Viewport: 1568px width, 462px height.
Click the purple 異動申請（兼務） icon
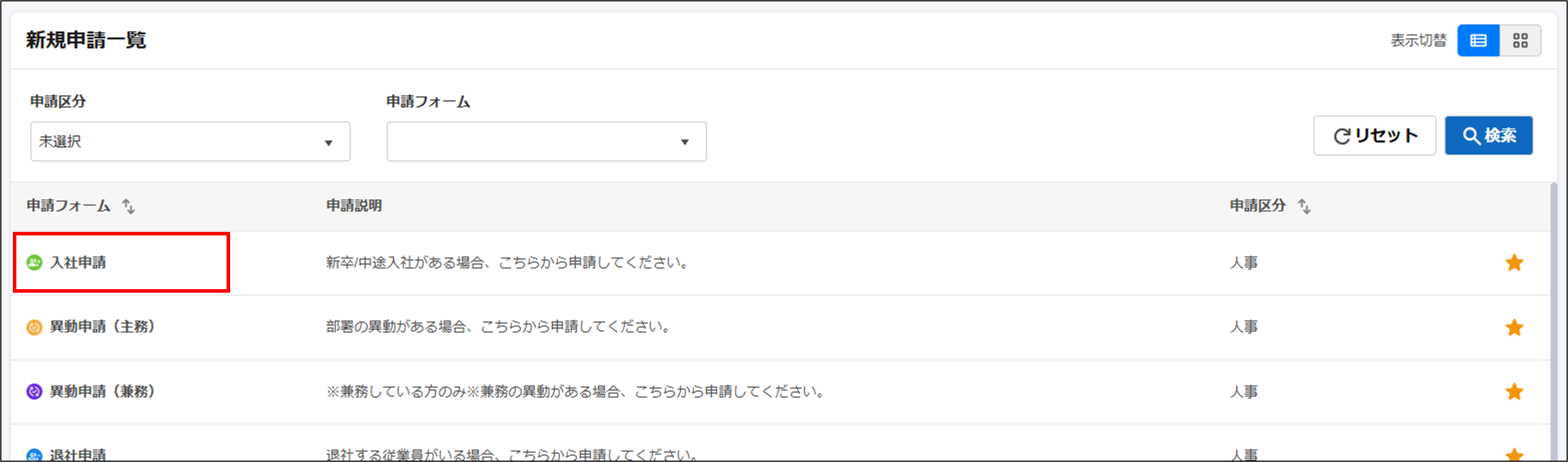click(x=35, y=391)
